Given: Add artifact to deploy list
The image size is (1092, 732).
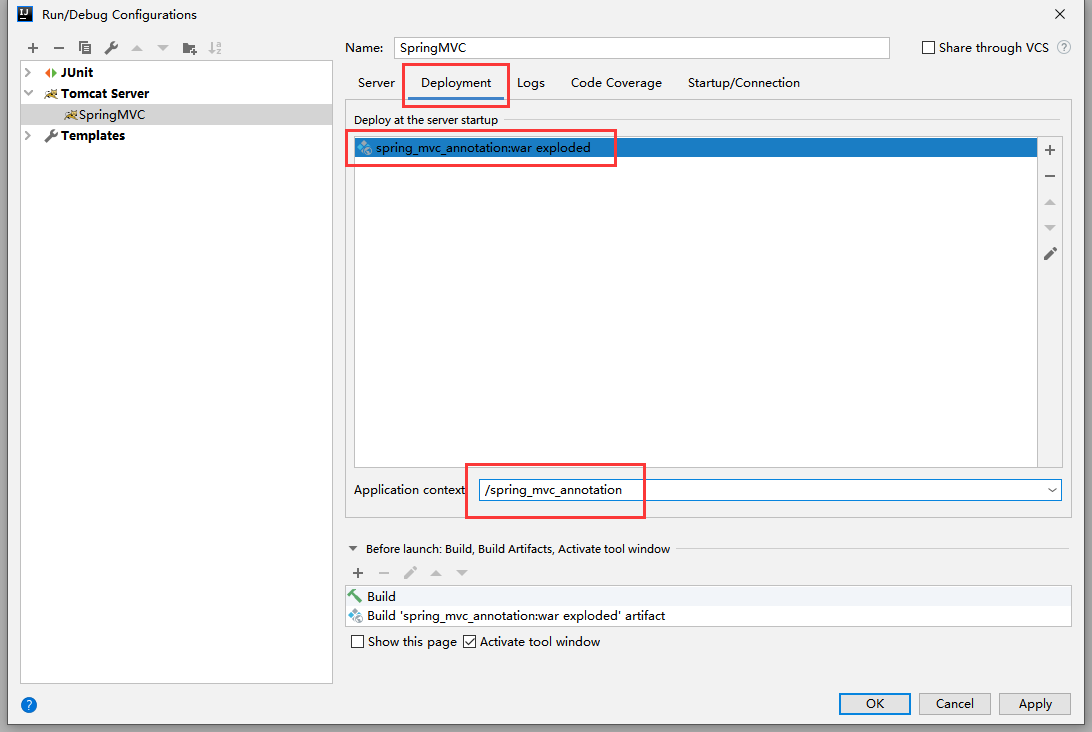Looking at the screenshot, I should 1050,150.
